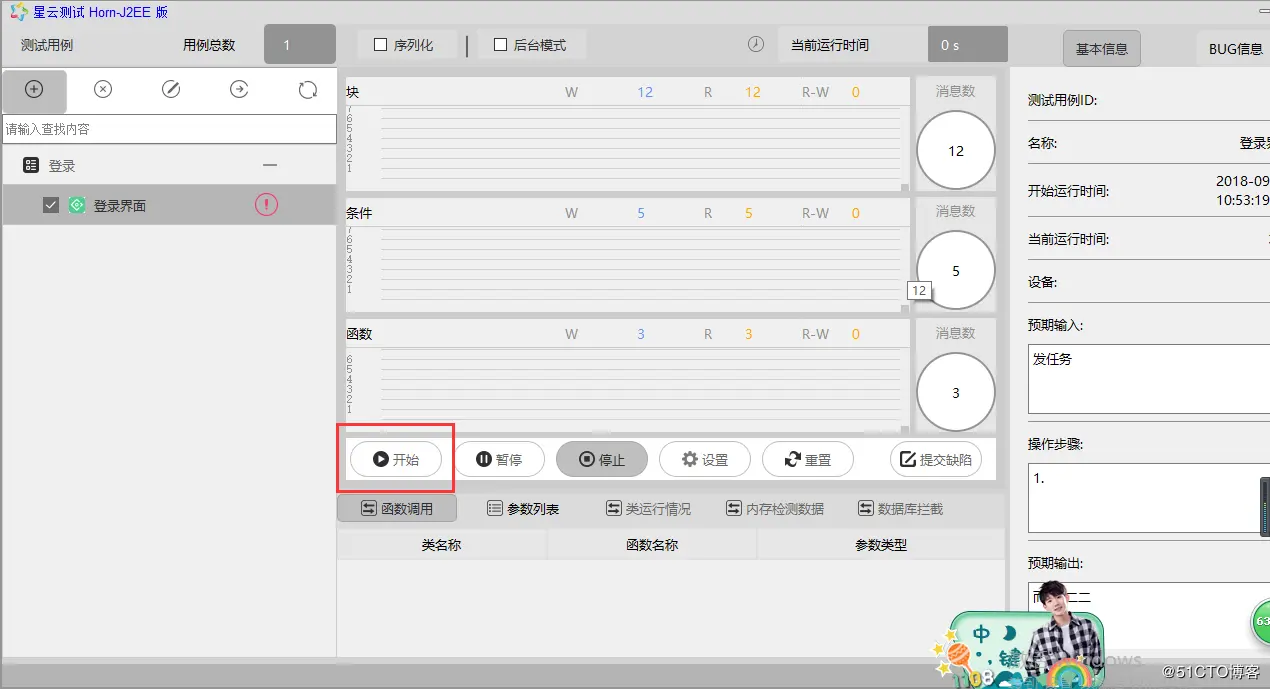The width and height of the screenshot is (1270, 689).
Task: Click the clock icon by 当前运行时间
Action: [x=756, y=45]
